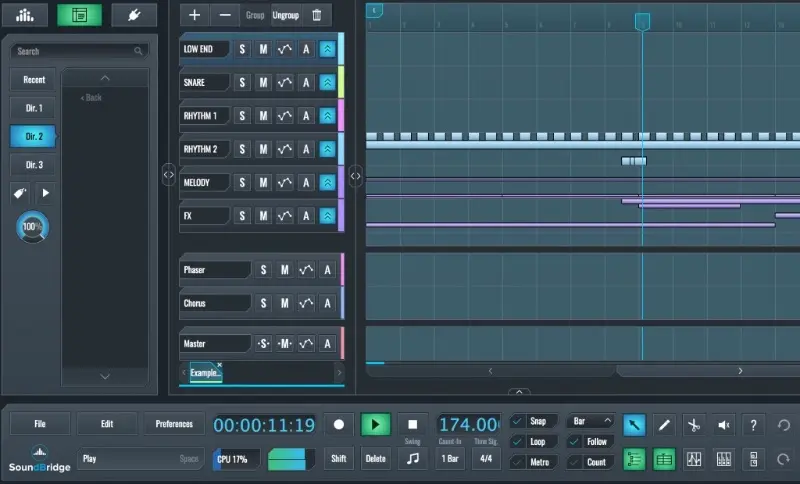800x484 pixels.
Task: Click the Ungroup button
Action: click(285, 15)
